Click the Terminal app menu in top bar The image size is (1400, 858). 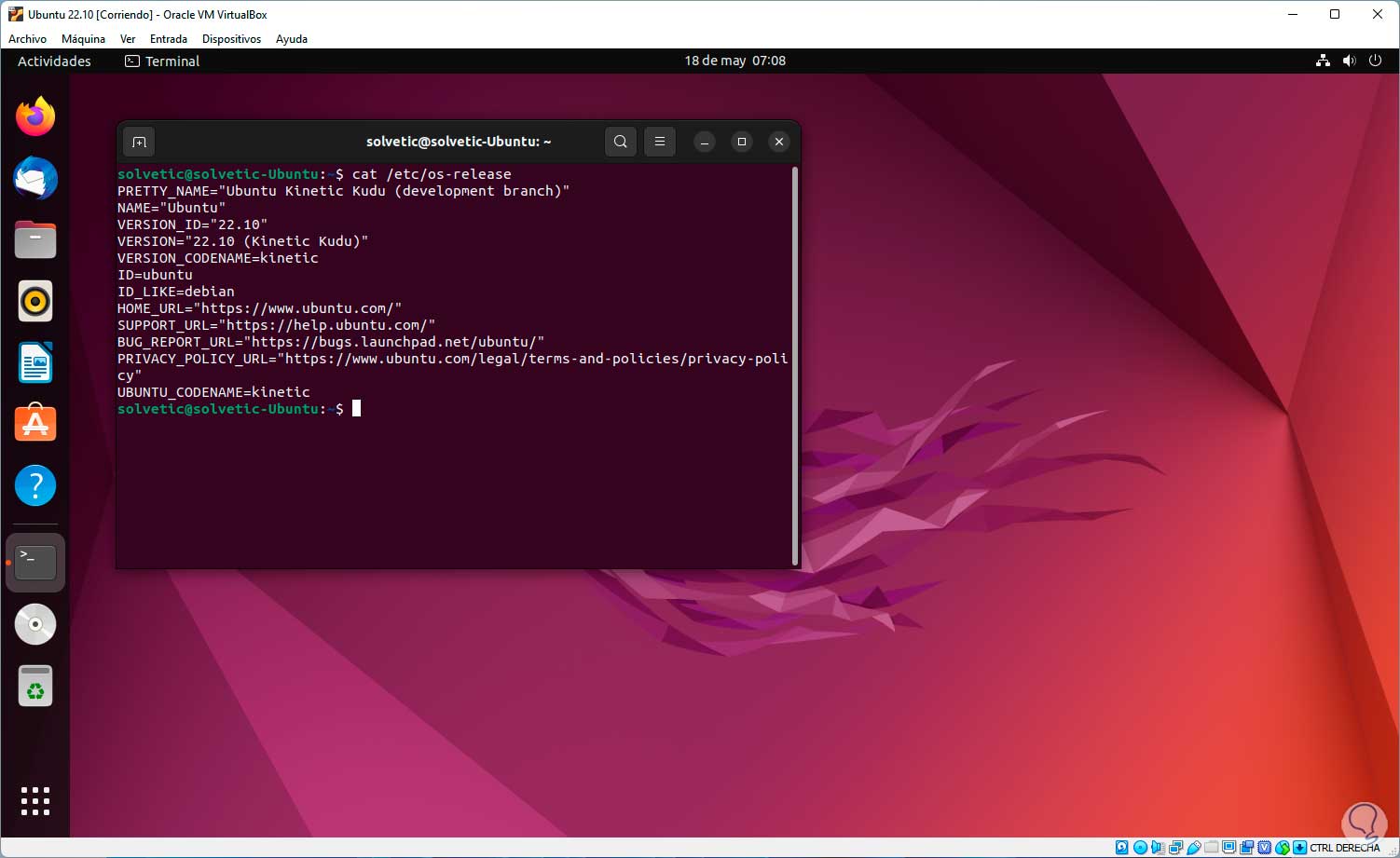162,61
